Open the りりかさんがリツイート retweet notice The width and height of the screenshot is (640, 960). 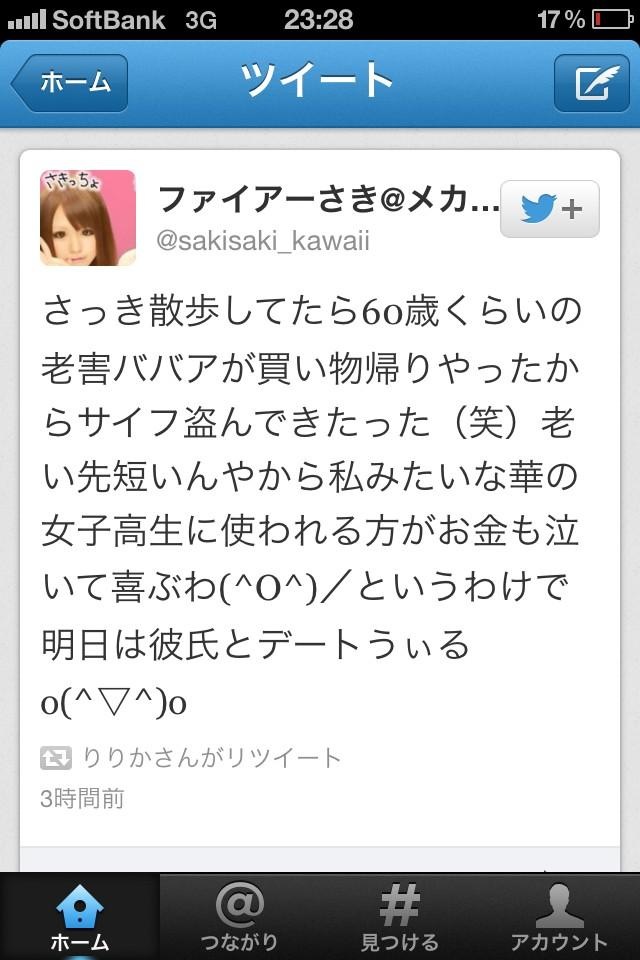(x=211, y=758)
